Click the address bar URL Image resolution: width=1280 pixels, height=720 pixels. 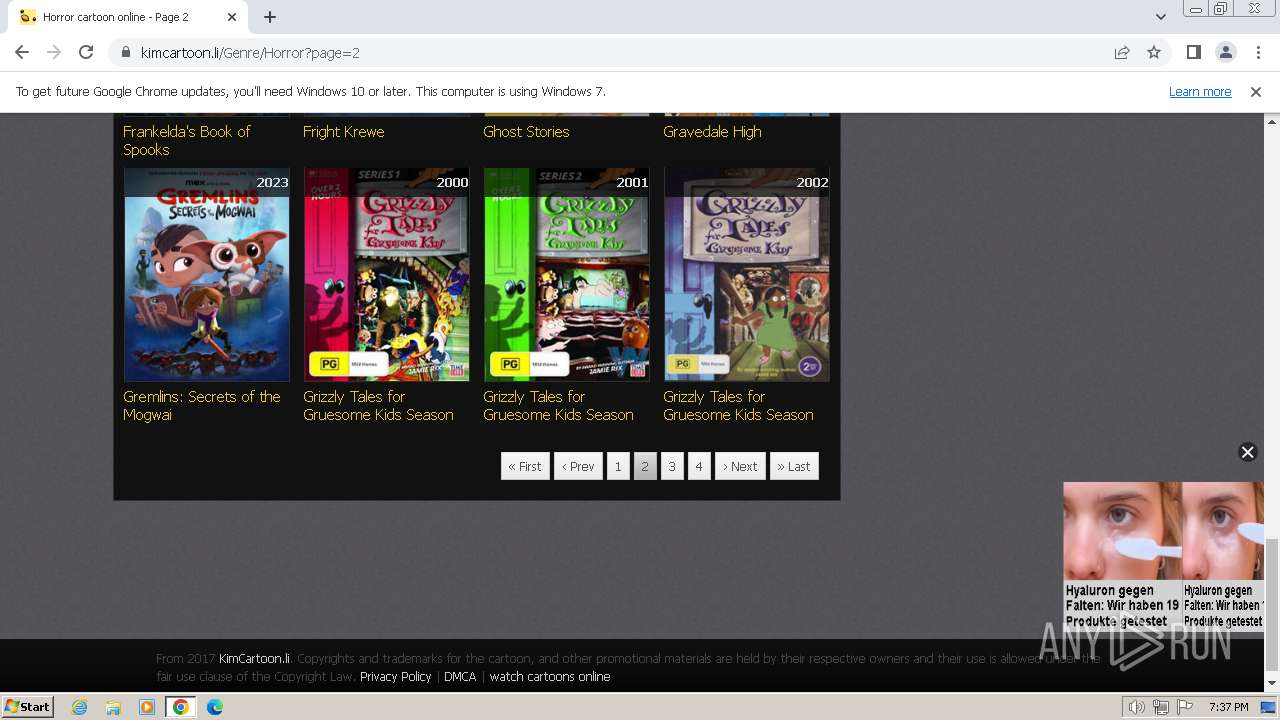250,52
